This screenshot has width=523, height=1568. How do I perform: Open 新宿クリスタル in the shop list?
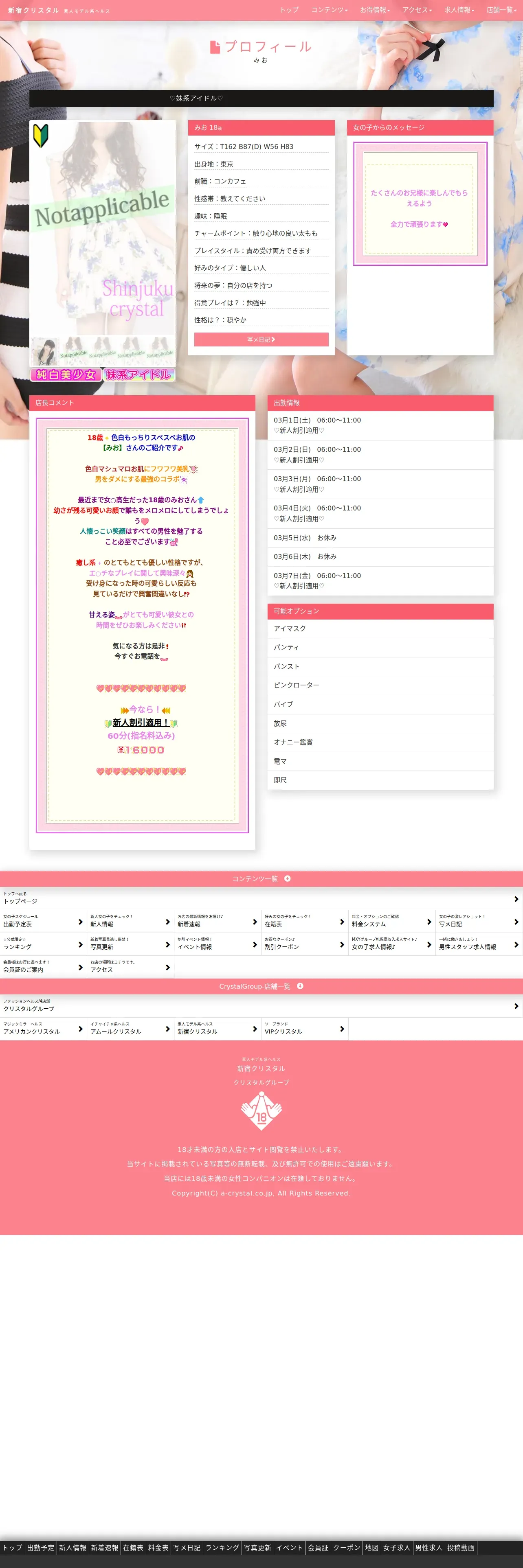218,1029
